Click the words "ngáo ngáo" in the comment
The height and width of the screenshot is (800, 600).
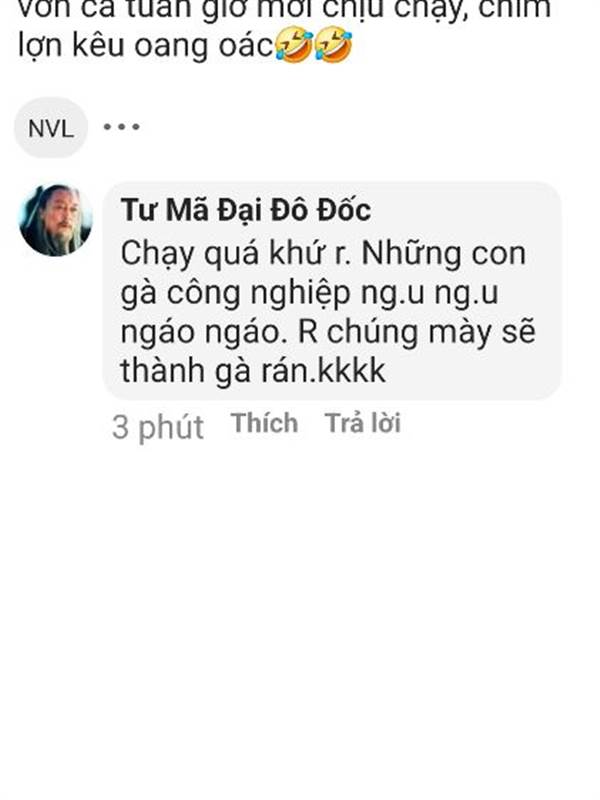tap(201, 333)
